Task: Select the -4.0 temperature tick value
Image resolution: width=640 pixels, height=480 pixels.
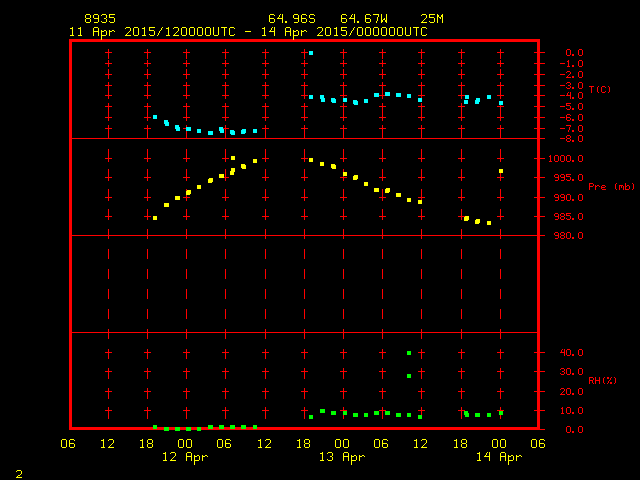Action: [571, 96]
